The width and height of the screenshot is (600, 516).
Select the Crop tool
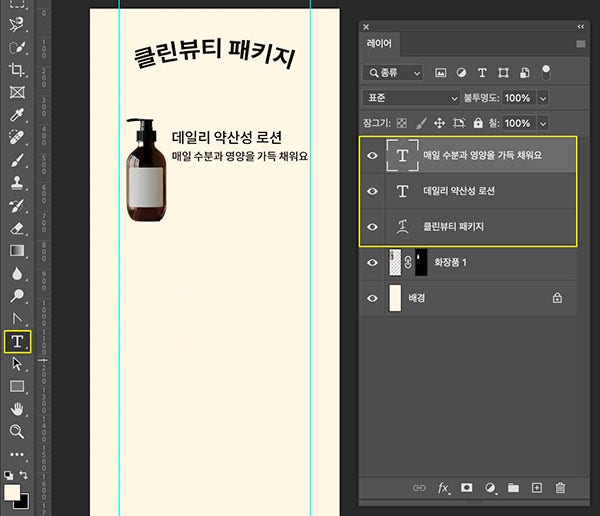coord(17,70)
